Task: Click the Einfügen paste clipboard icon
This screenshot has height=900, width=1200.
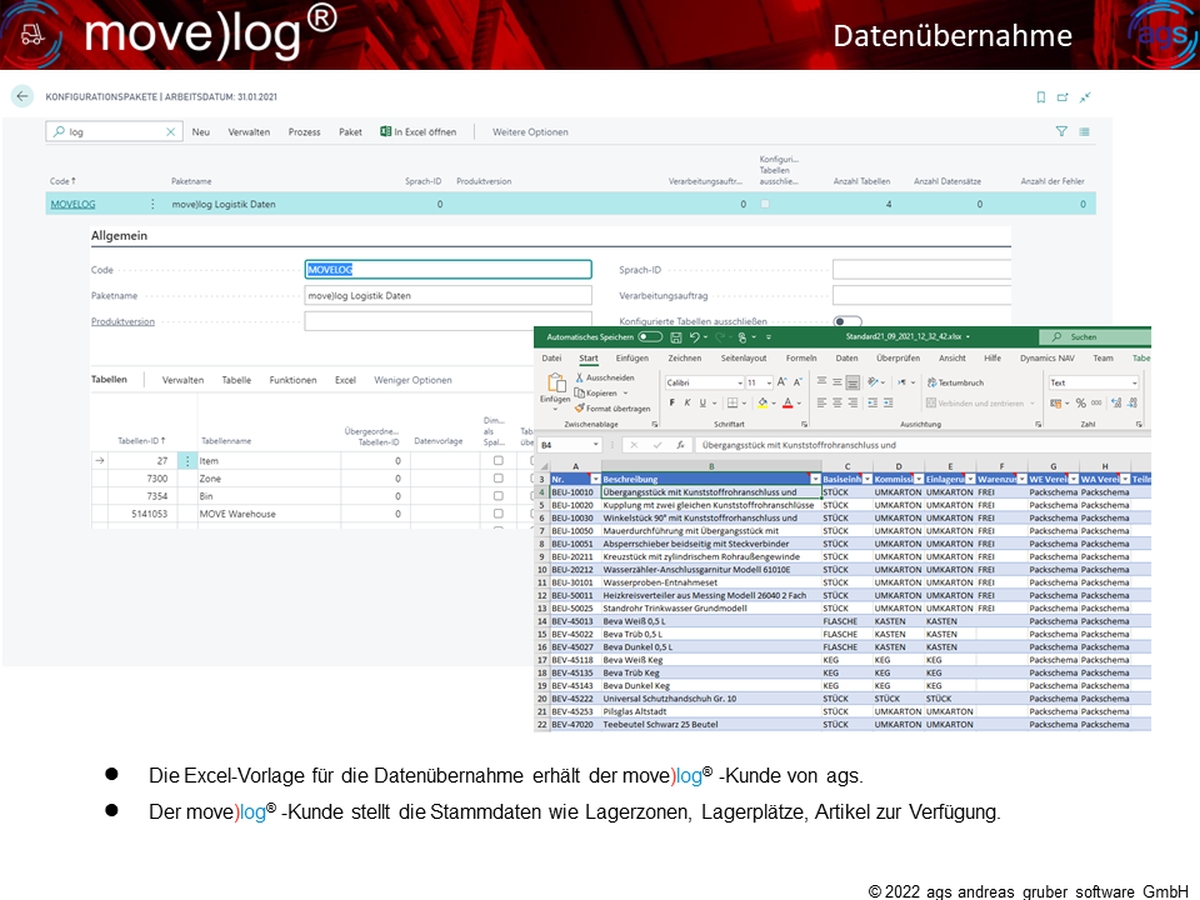Action: pyautogui.click(x=555, y=384)
